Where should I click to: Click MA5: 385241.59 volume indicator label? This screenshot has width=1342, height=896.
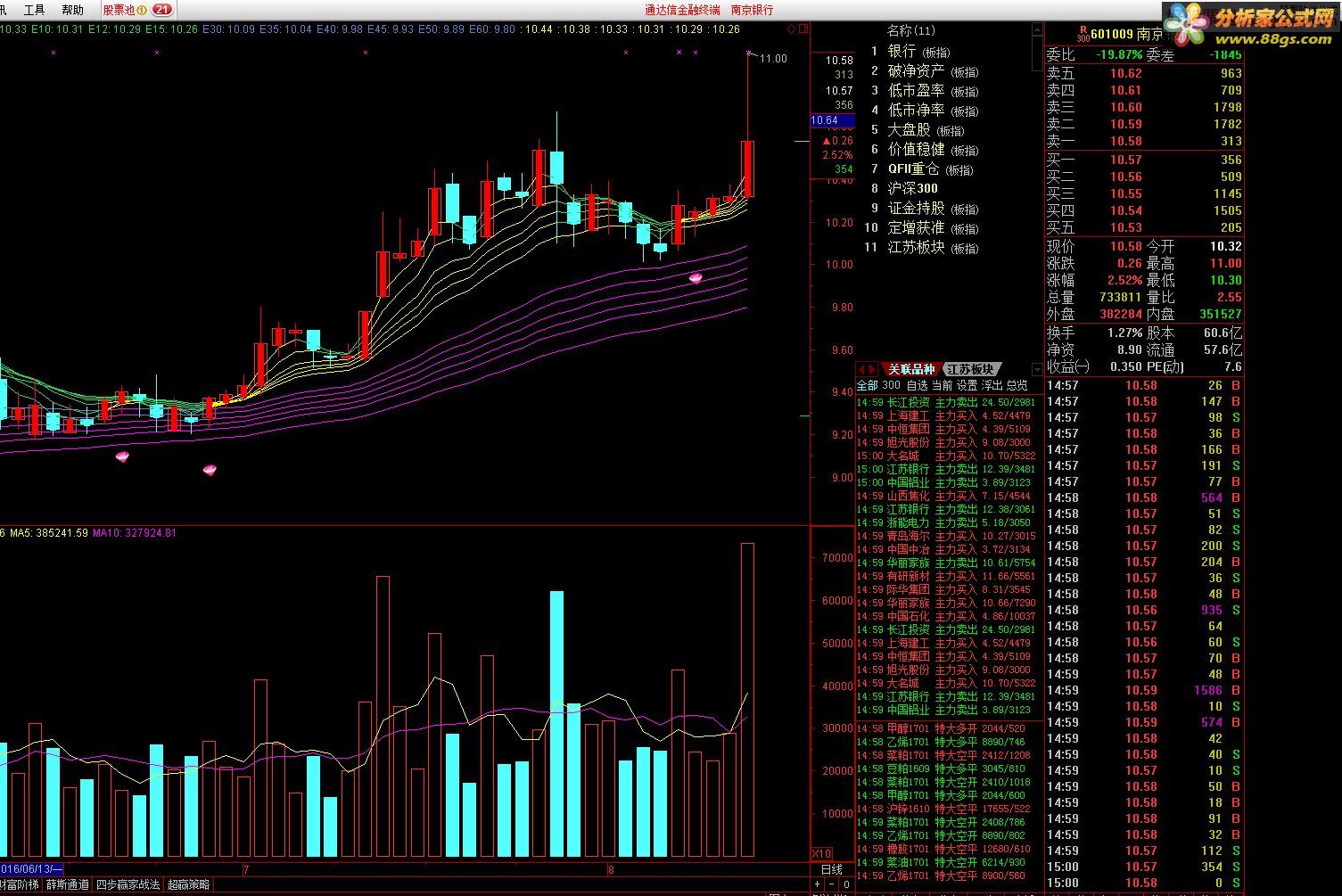49,533
